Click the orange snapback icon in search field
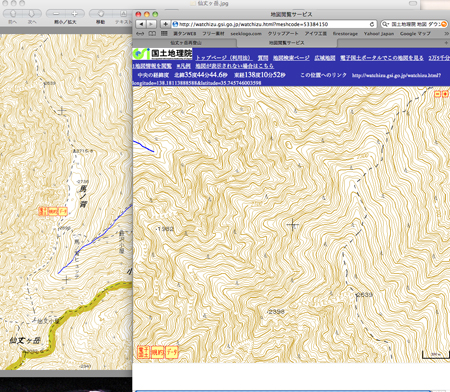This screenshot has height=392, width=450. pos(444,24)
